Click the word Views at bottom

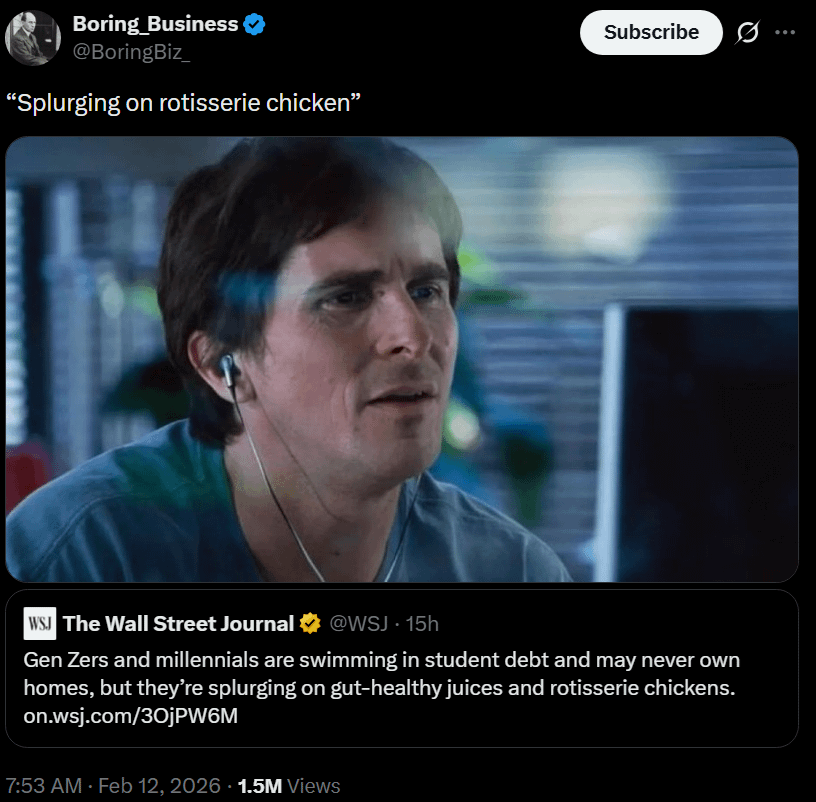[x=313, y=786]
